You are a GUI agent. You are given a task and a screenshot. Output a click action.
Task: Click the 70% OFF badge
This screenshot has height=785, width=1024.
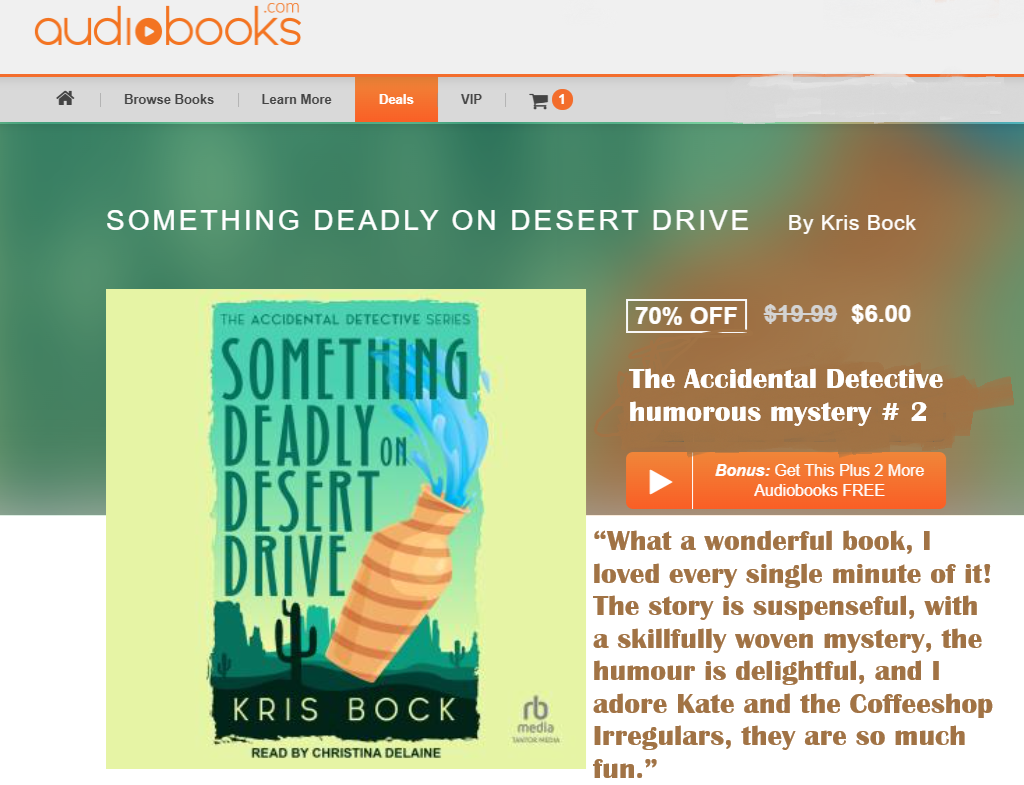(686, 315)
